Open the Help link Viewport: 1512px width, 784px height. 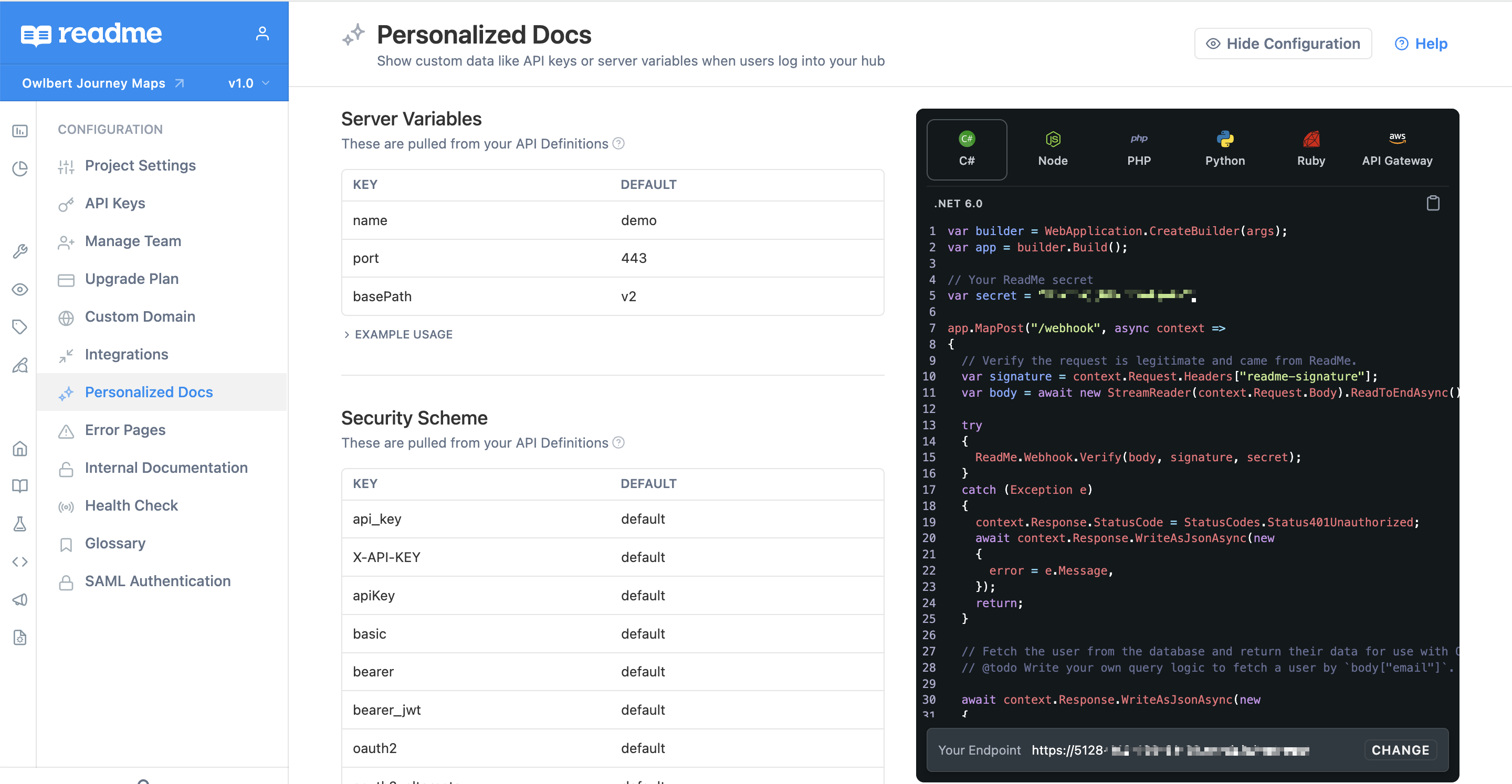tap(1421, 44)
